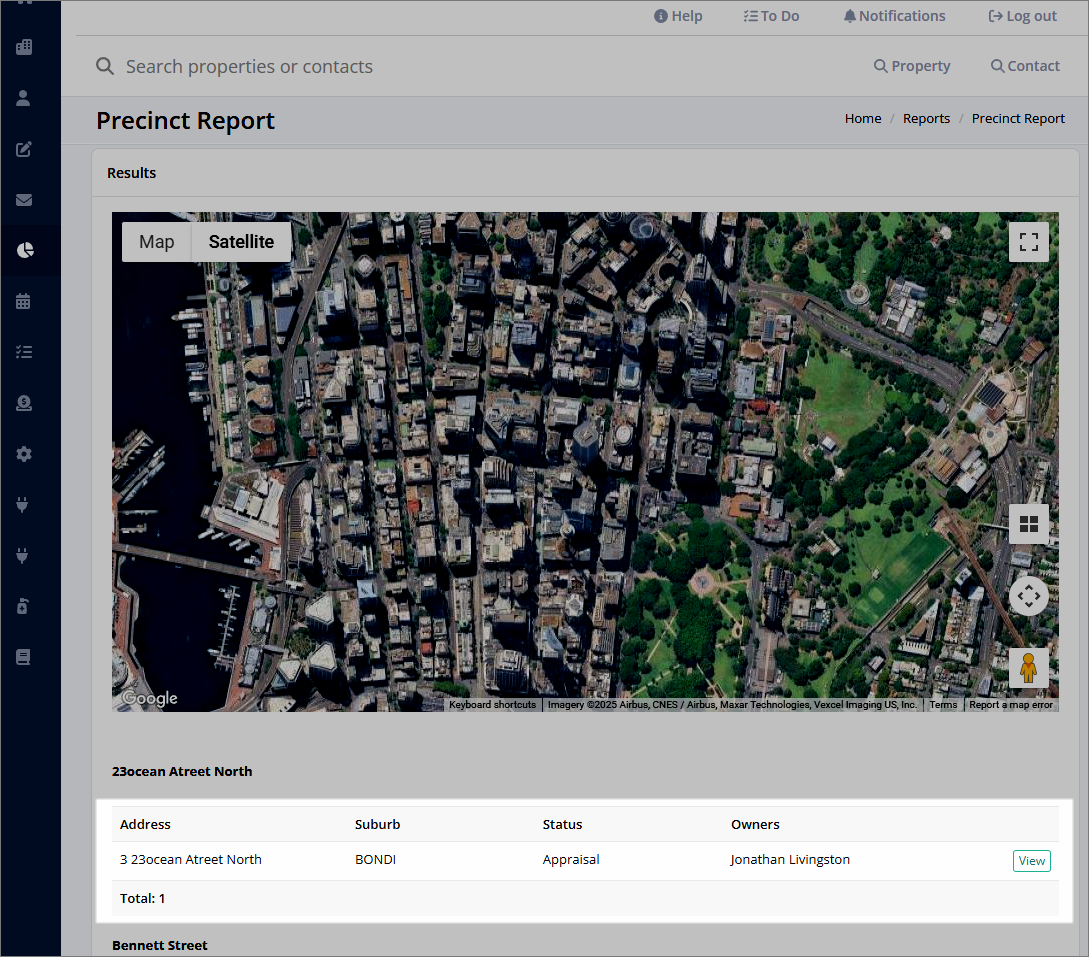Image resolution: width=1089 pixels, height=957 pixels.
Task: Click the plug icon just above the bottle icon
Action: pyautogui.click(x=22, y=556)
